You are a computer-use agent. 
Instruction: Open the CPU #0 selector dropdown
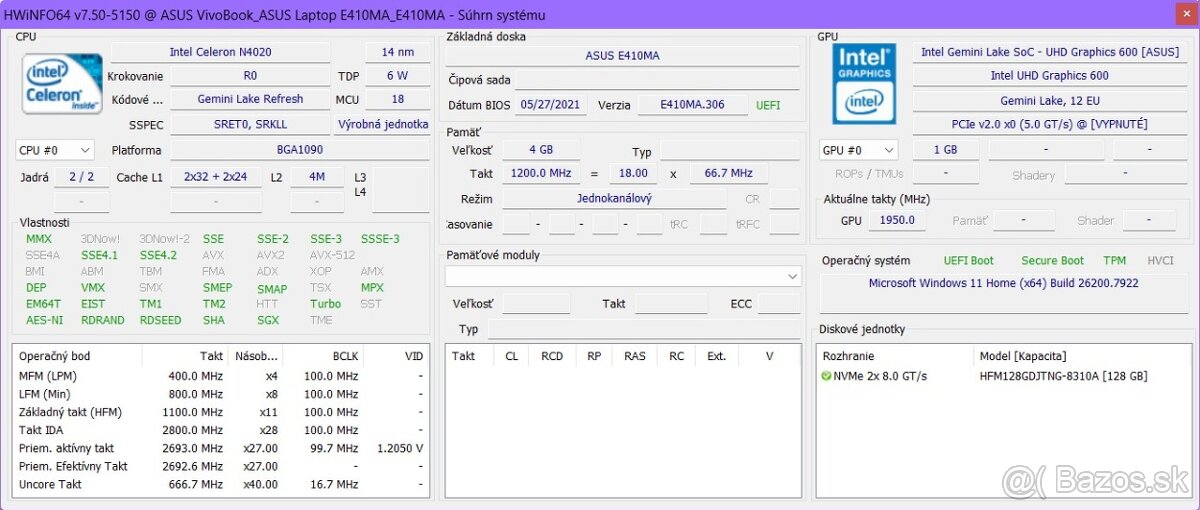(x=55, y=150)
